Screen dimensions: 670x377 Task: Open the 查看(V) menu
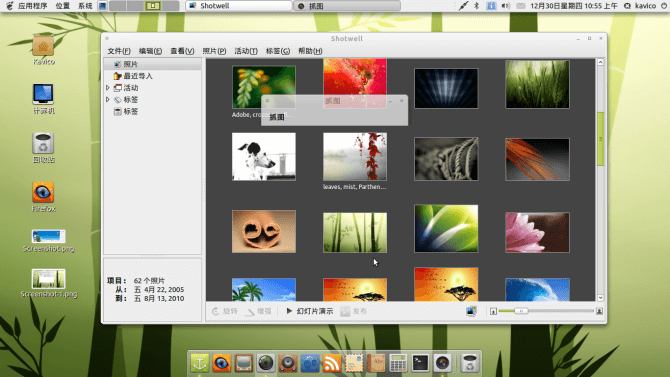pyautogui.click(x=182, y=51)
